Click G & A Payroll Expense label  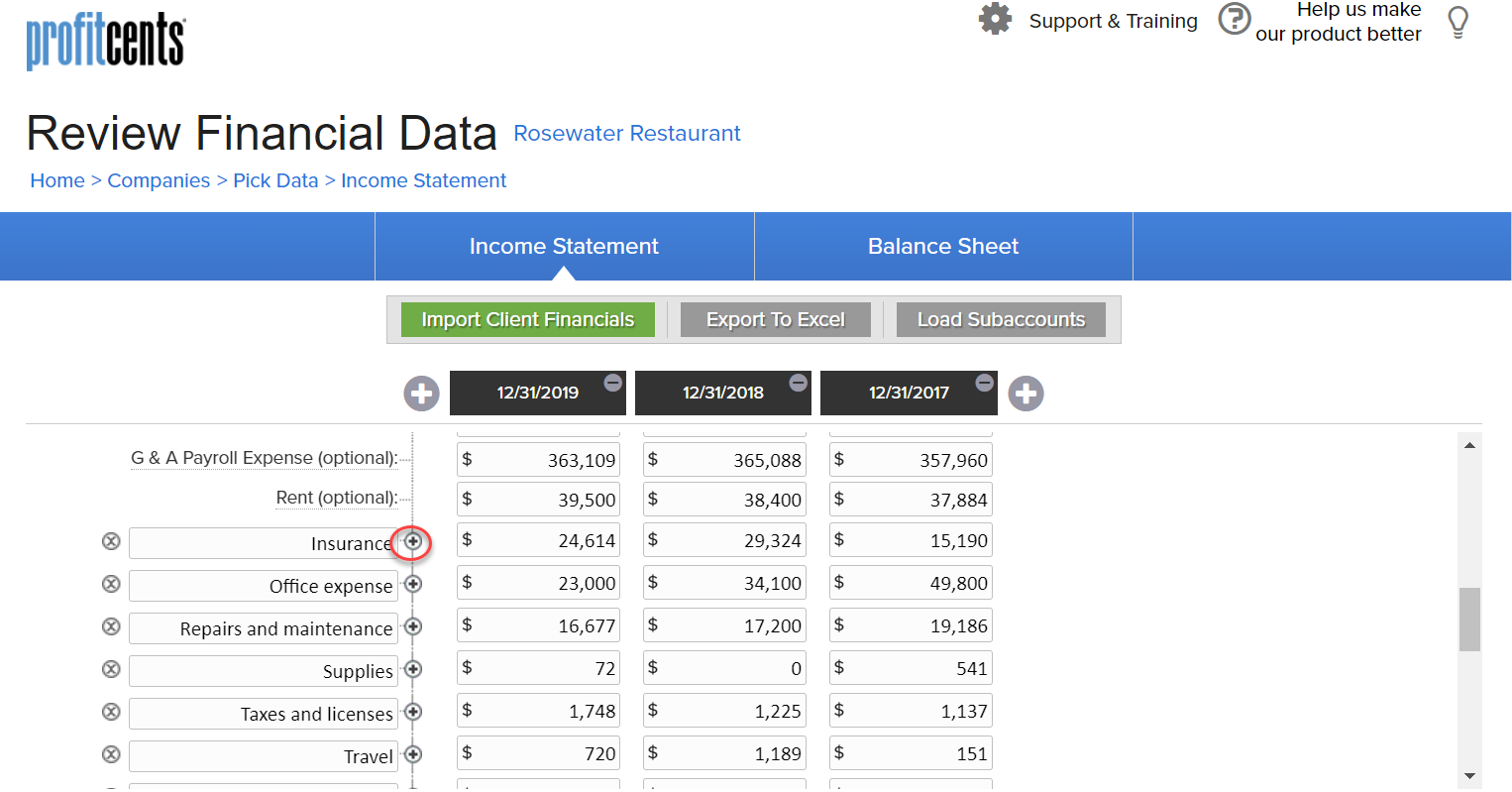coord(265,458)
